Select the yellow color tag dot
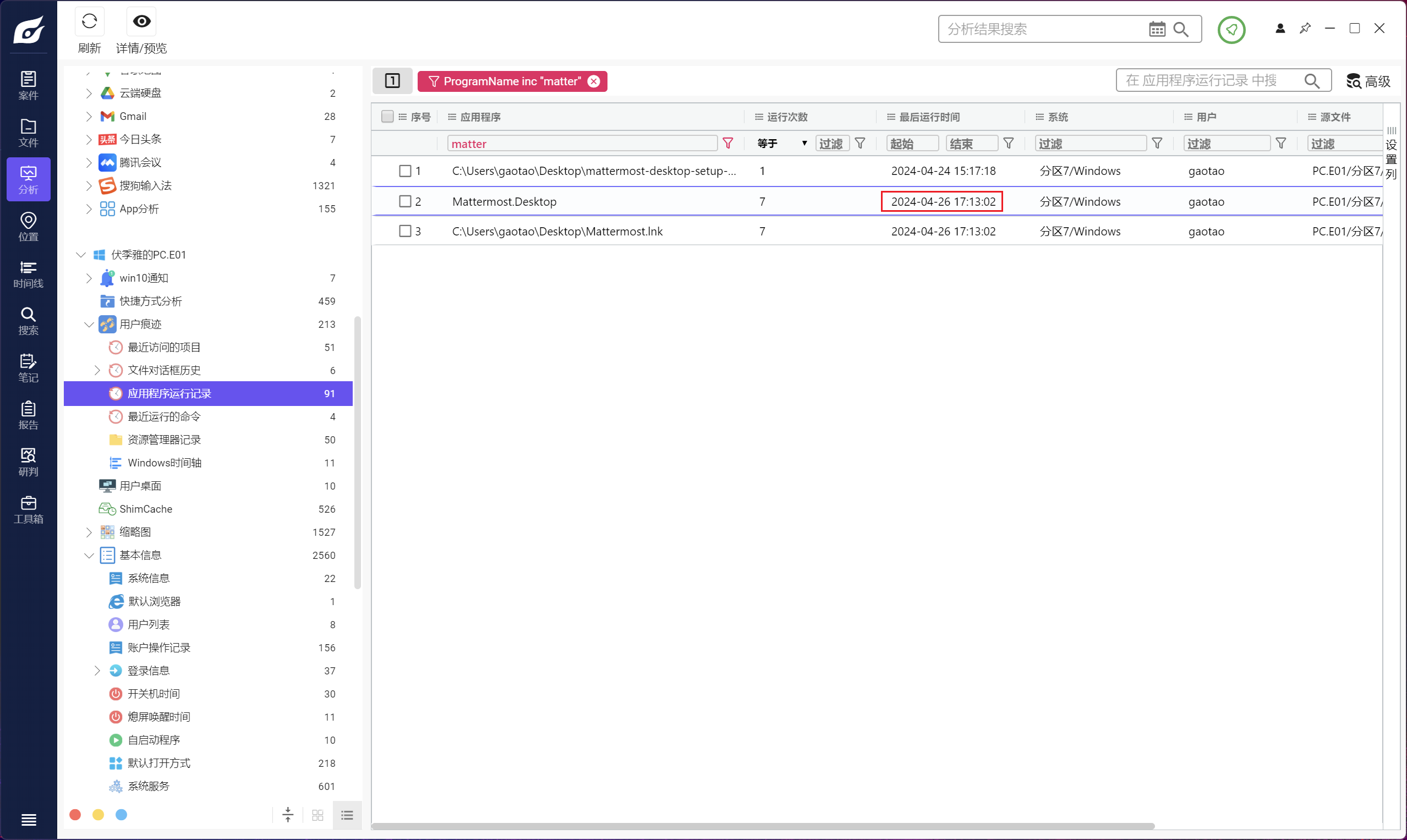This screenshot has width=1407, height=840. pyautogui.click(x=98, y=815)
